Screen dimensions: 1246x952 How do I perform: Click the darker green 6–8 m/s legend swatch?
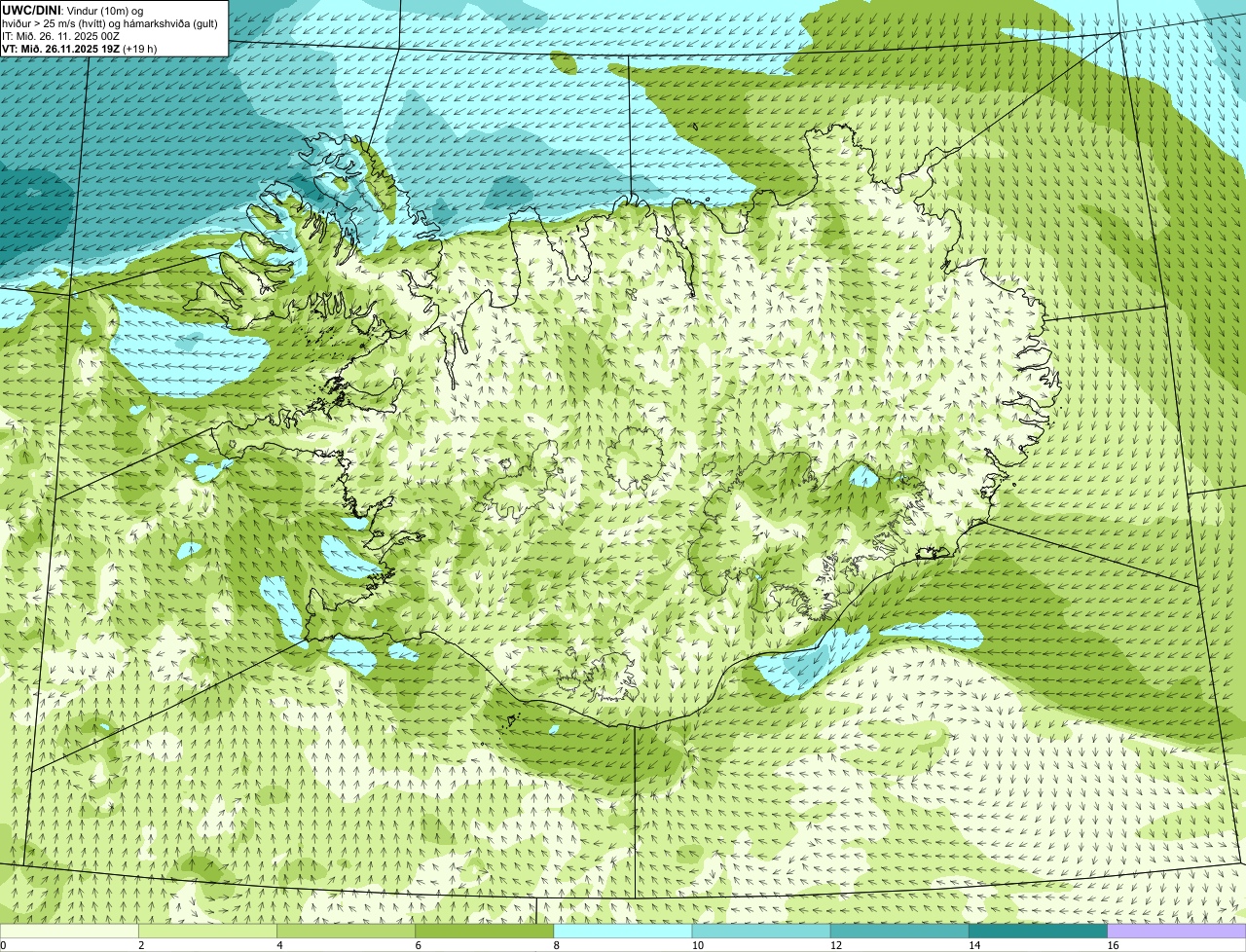pyautogui.click(x=484, y=932)
